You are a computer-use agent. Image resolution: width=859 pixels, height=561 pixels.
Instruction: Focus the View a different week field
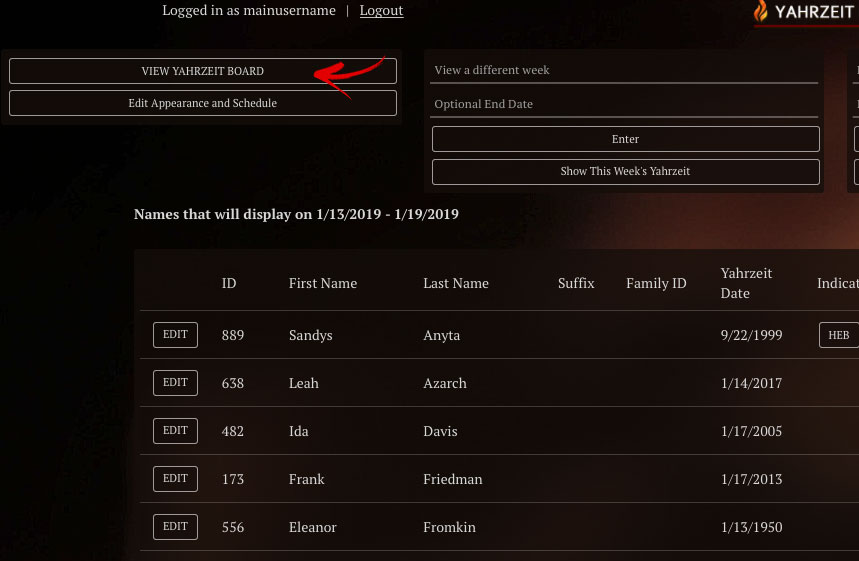[x=625, y=70]
